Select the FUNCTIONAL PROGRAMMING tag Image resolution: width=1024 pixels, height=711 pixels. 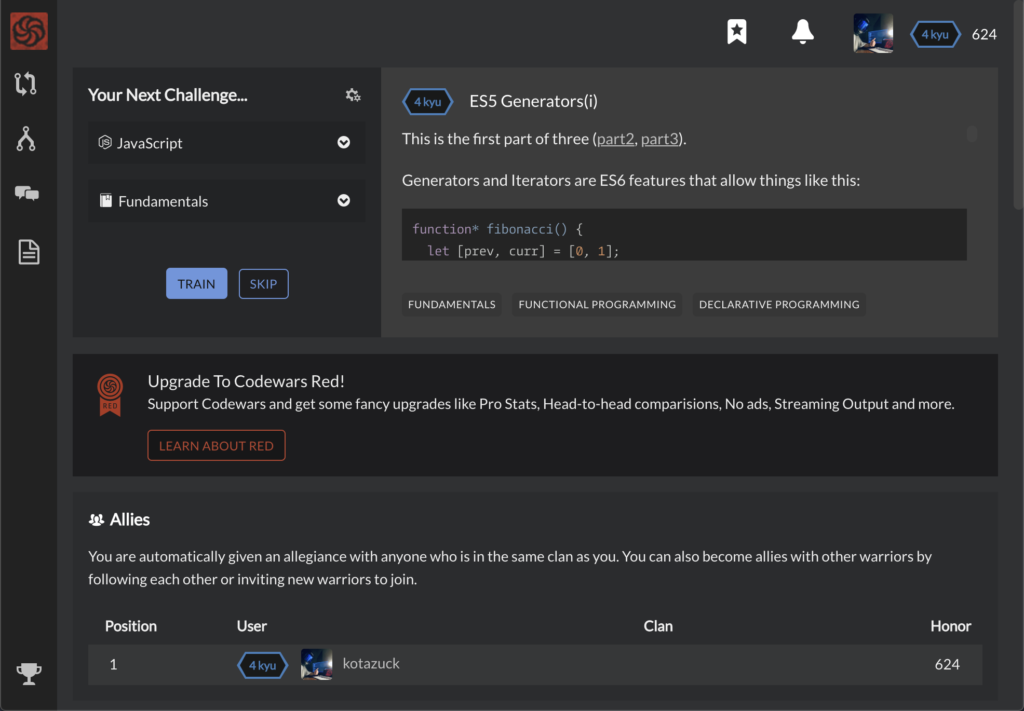(597, 304)
